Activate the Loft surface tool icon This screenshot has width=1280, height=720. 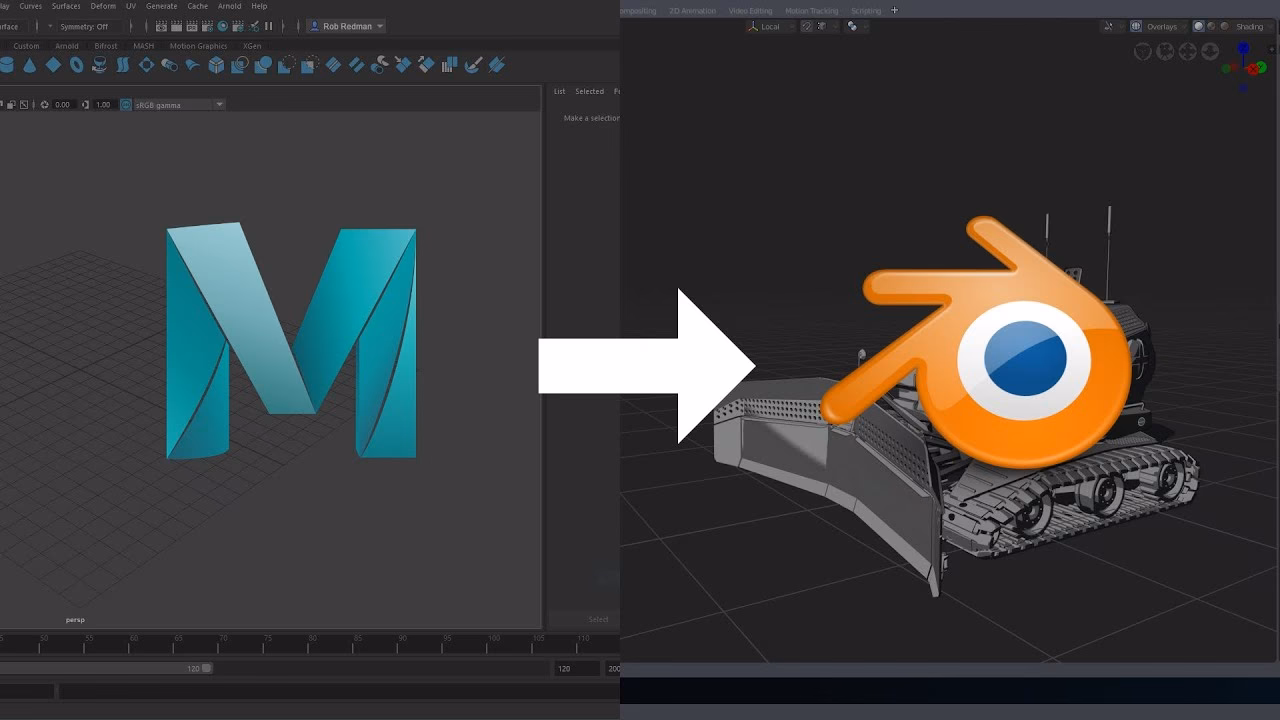(x=122, y=65)
